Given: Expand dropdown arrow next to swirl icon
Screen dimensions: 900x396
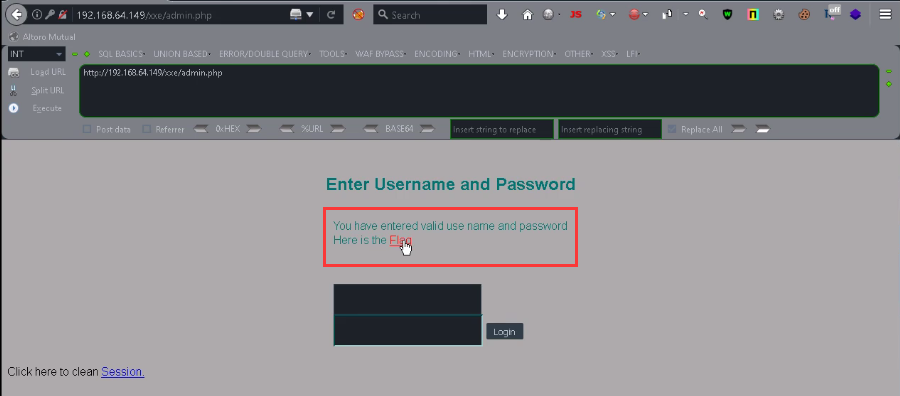Looking at the screenshot, I should (x=613, y=15).
